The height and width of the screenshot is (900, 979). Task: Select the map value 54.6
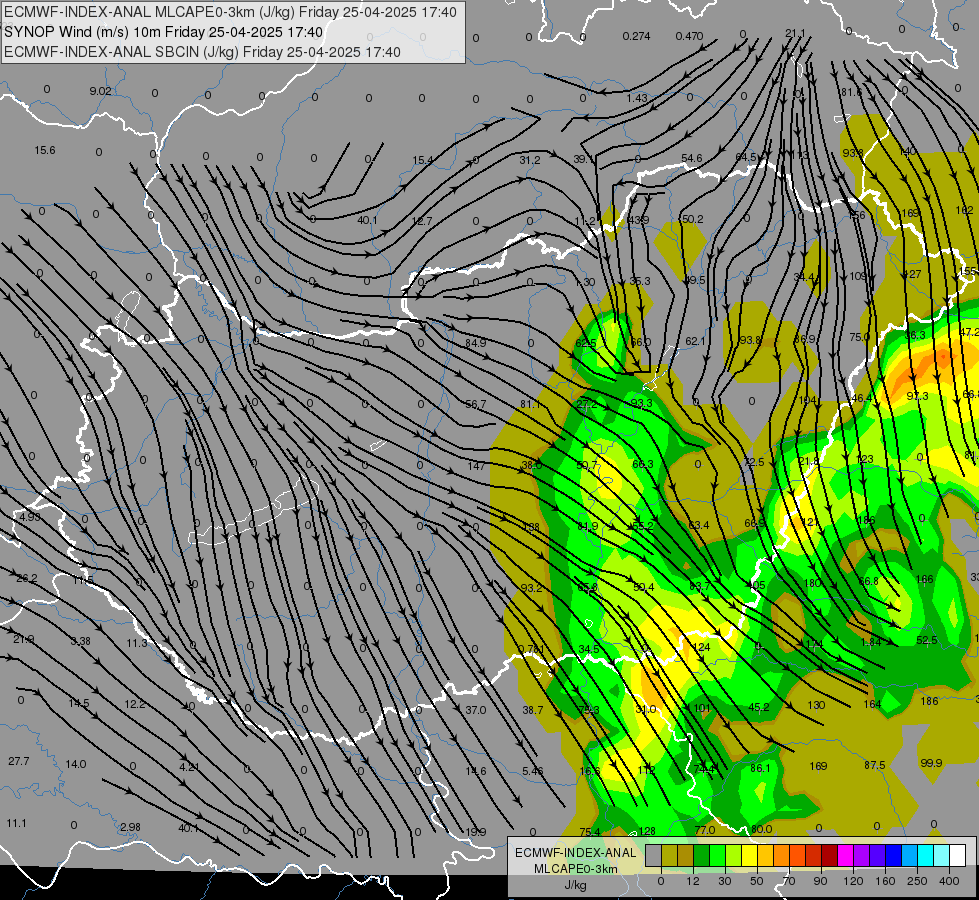pos(692,159)
